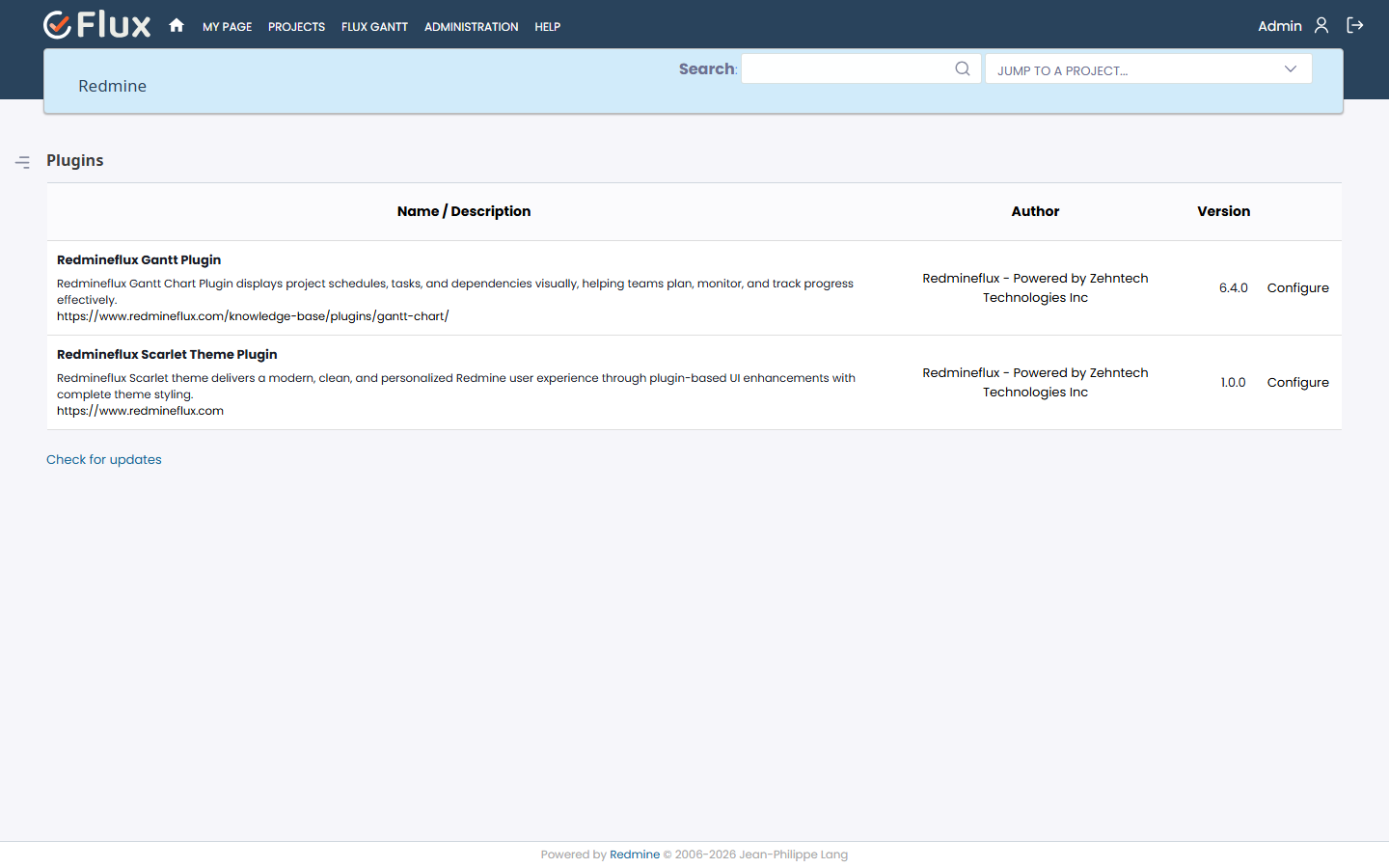1389x868 pixels.
Task: Click the Scarlet theme description text
Action: (456, 386)
